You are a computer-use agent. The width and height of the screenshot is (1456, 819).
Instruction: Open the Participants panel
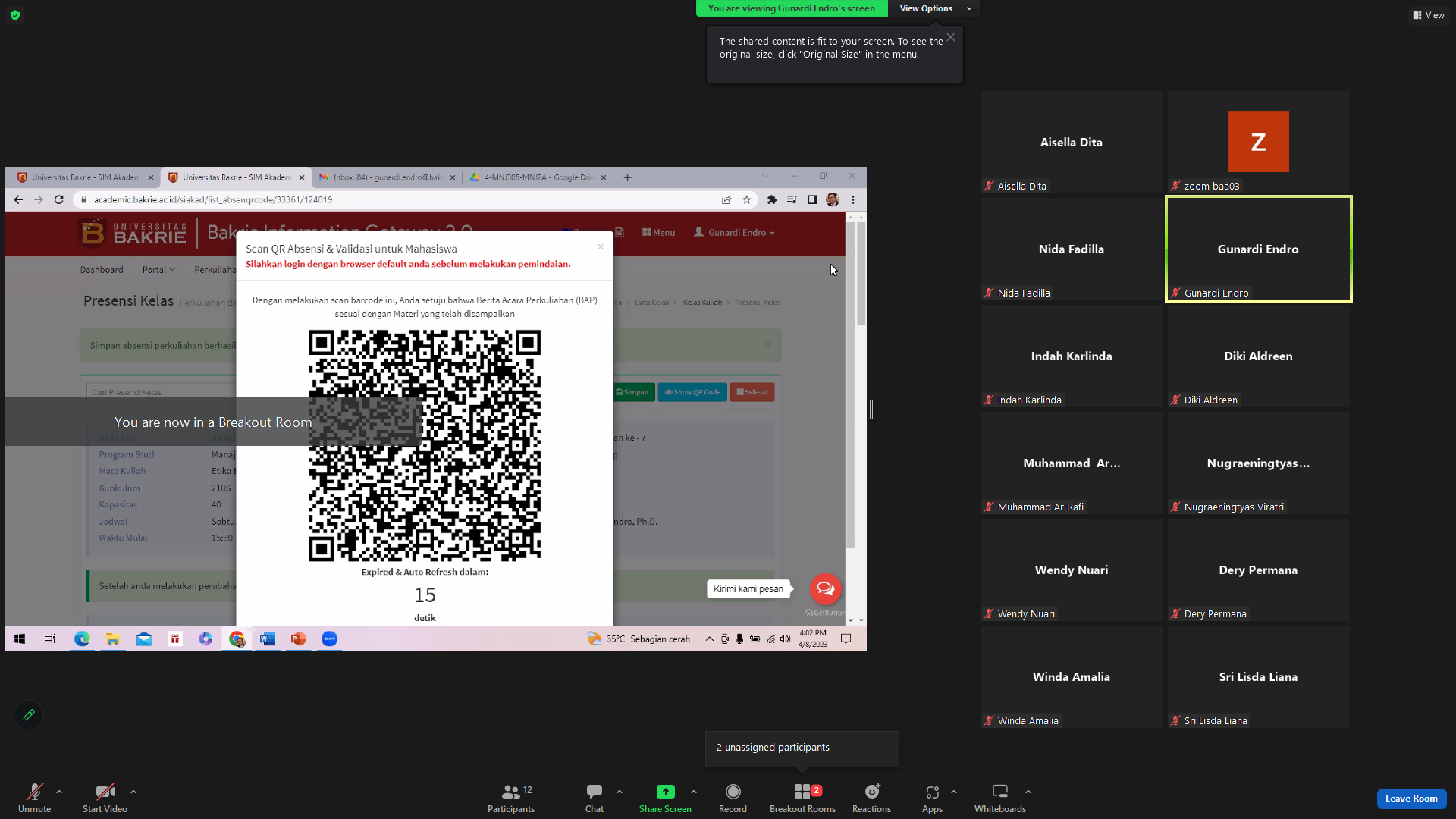(511, 797)
